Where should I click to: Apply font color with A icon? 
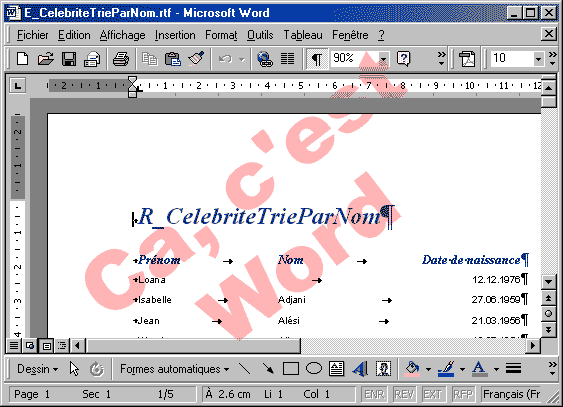479,369
